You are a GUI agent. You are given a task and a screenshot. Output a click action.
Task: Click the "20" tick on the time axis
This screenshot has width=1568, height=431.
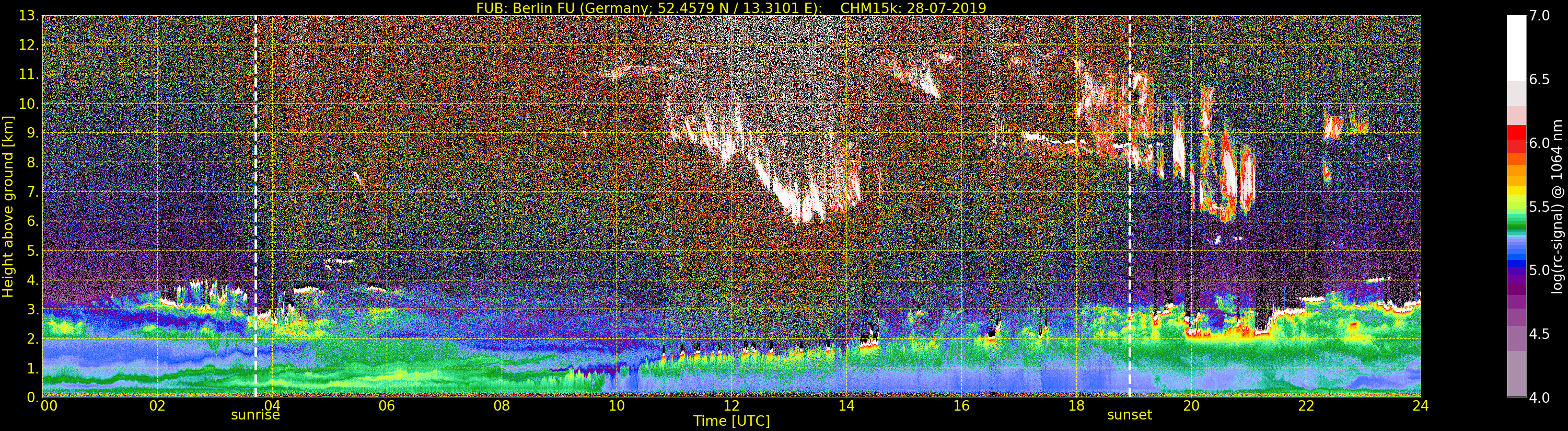coord(1191,406)
